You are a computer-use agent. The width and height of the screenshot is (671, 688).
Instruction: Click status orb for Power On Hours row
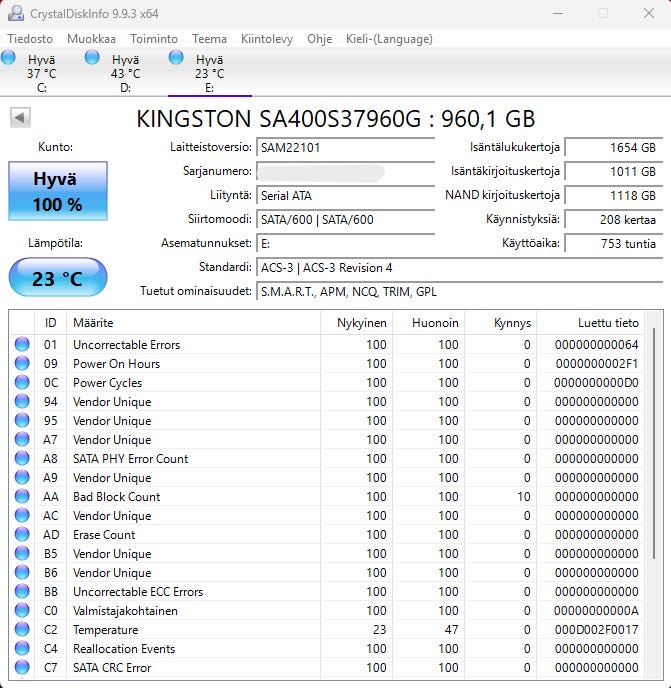(x=22, y=363)
